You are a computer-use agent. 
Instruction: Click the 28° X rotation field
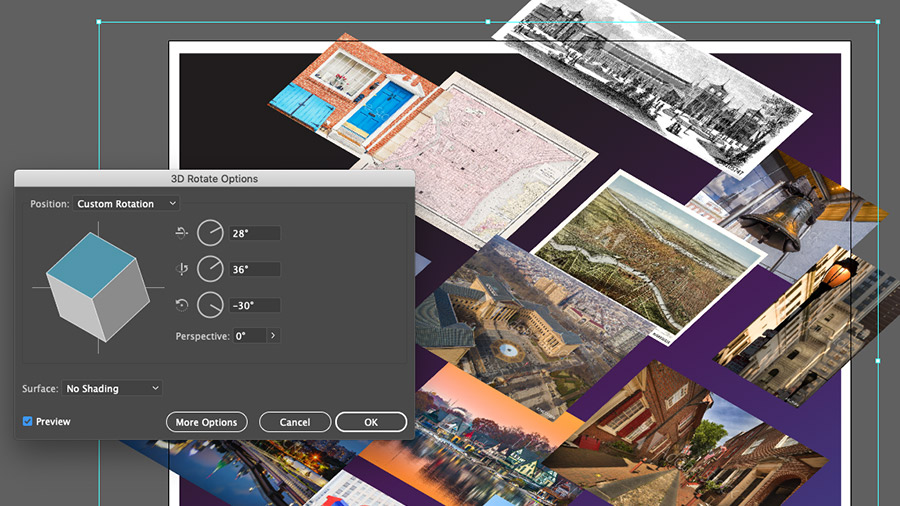tap(255, 233)
